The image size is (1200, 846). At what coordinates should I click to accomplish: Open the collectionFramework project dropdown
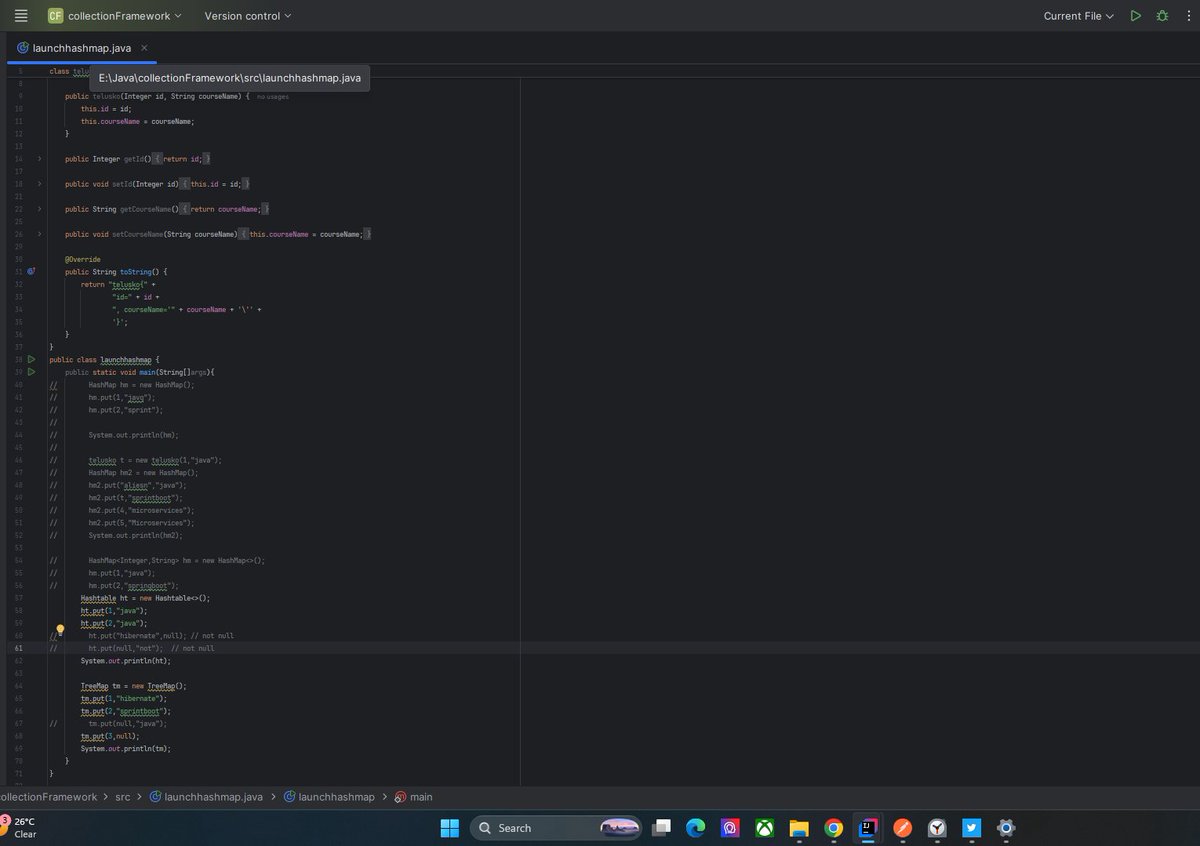(113, 15)
